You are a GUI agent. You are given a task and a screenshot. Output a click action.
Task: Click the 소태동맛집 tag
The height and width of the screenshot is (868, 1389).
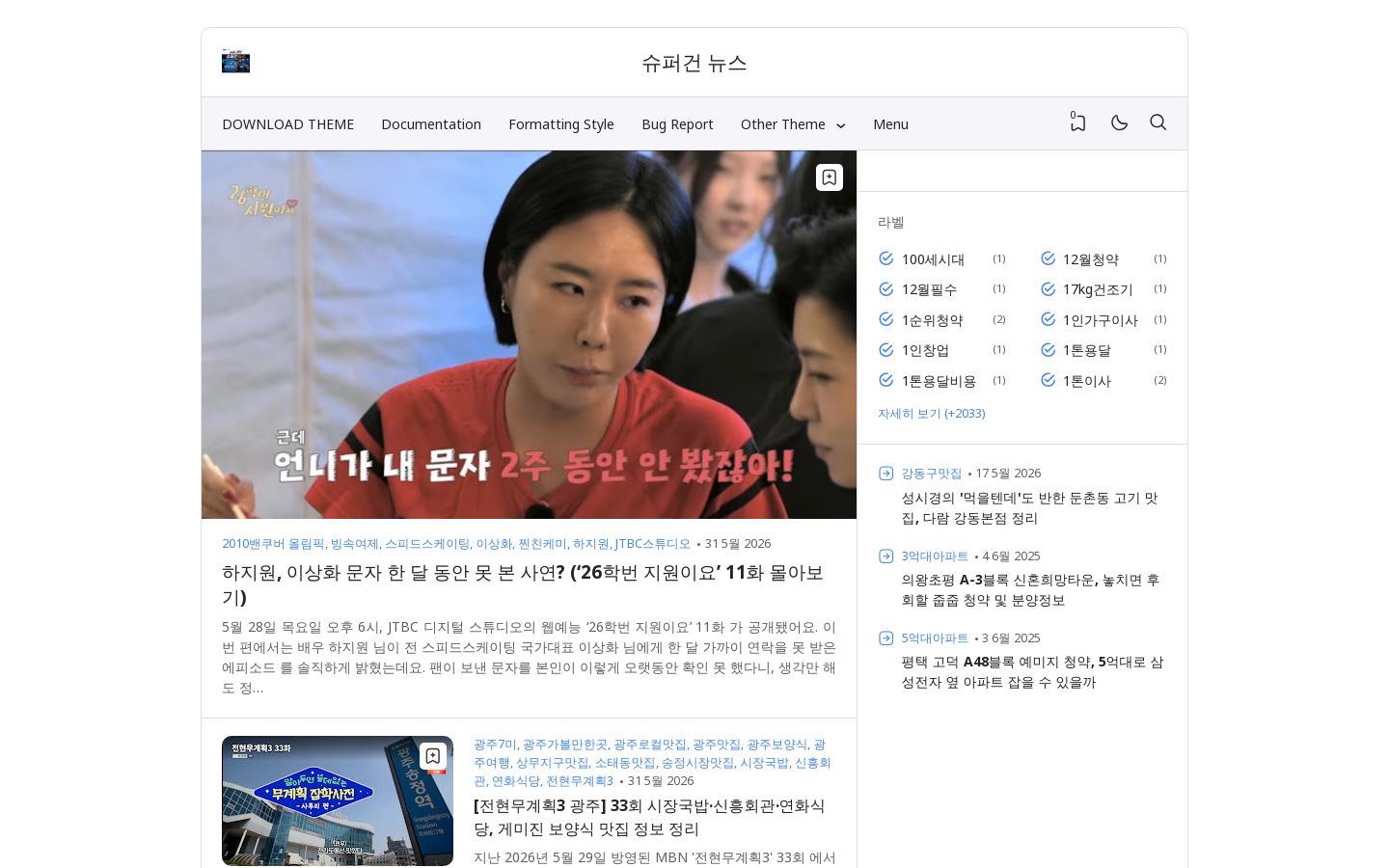pos(624,763)
